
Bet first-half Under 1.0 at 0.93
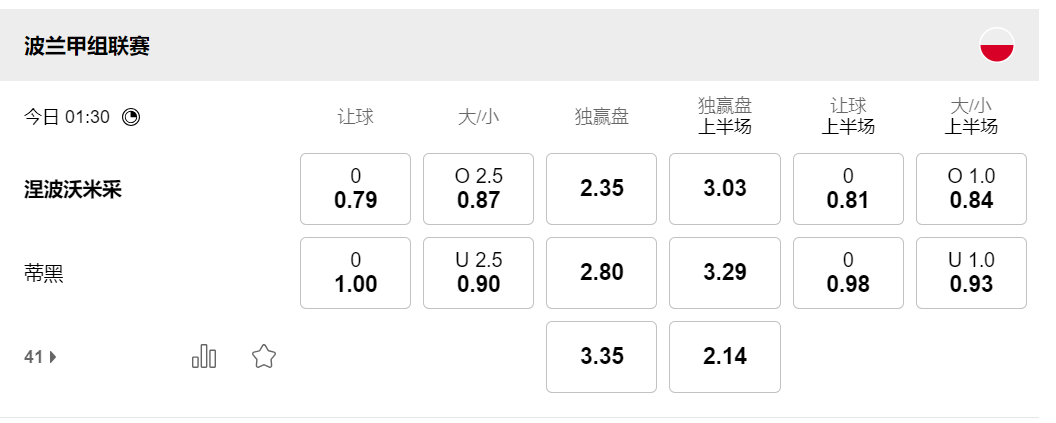(971, 273)
